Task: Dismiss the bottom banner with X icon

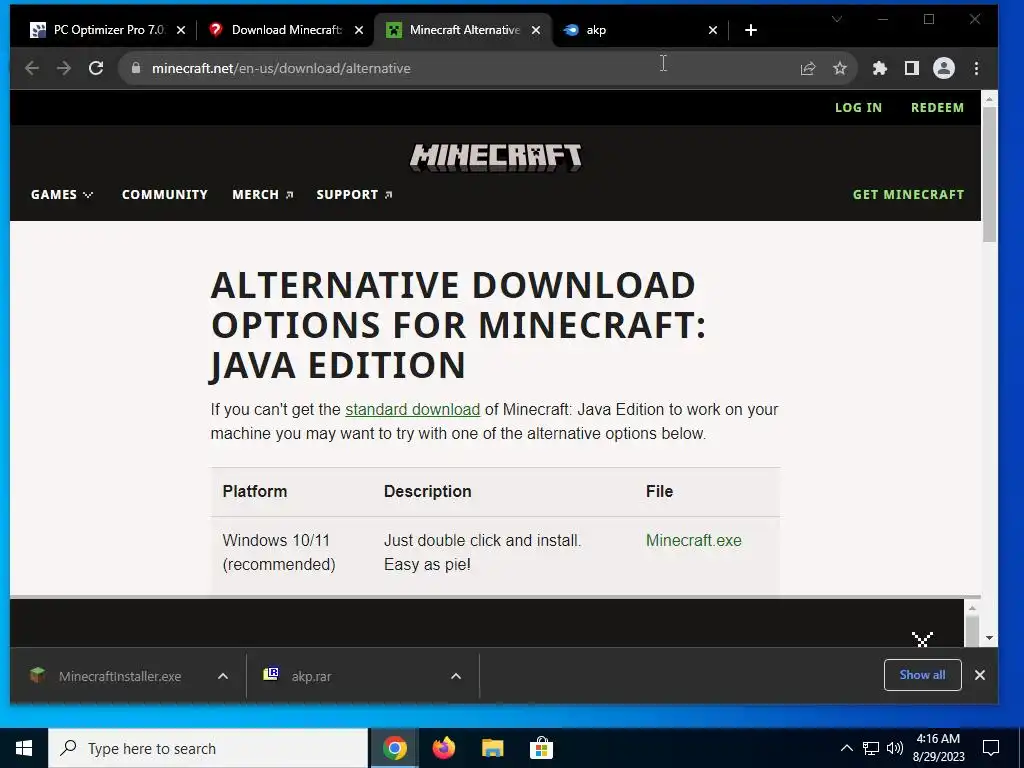Action: [922, 639]
